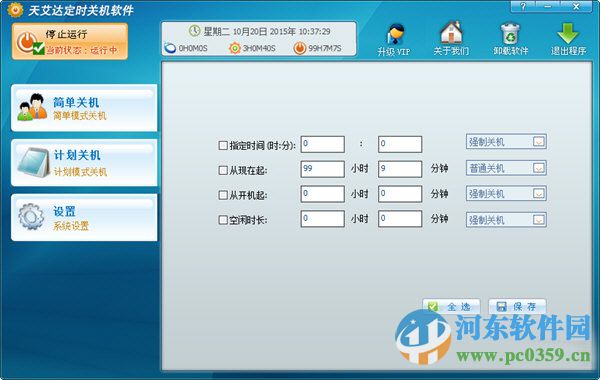600x380 pixels.
Task: Click 从开机起 minutes input field
Action: click(x=400, y=194)
